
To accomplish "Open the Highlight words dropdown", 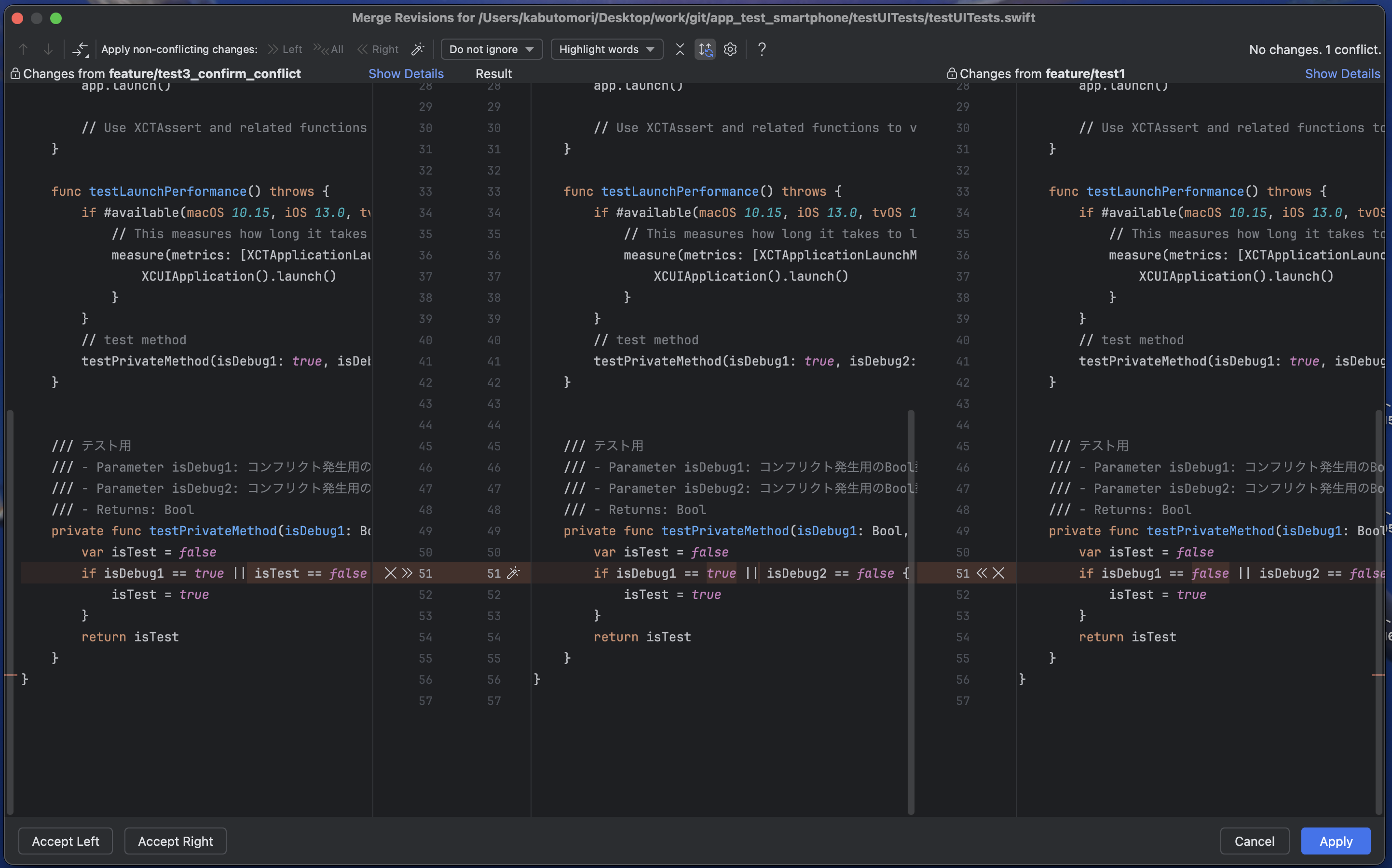I will pyautogui.click(x=606, y=49).
